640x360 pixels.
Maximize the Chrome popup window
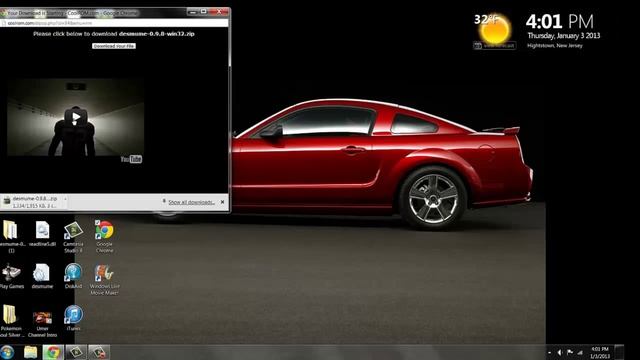(204, 12)
